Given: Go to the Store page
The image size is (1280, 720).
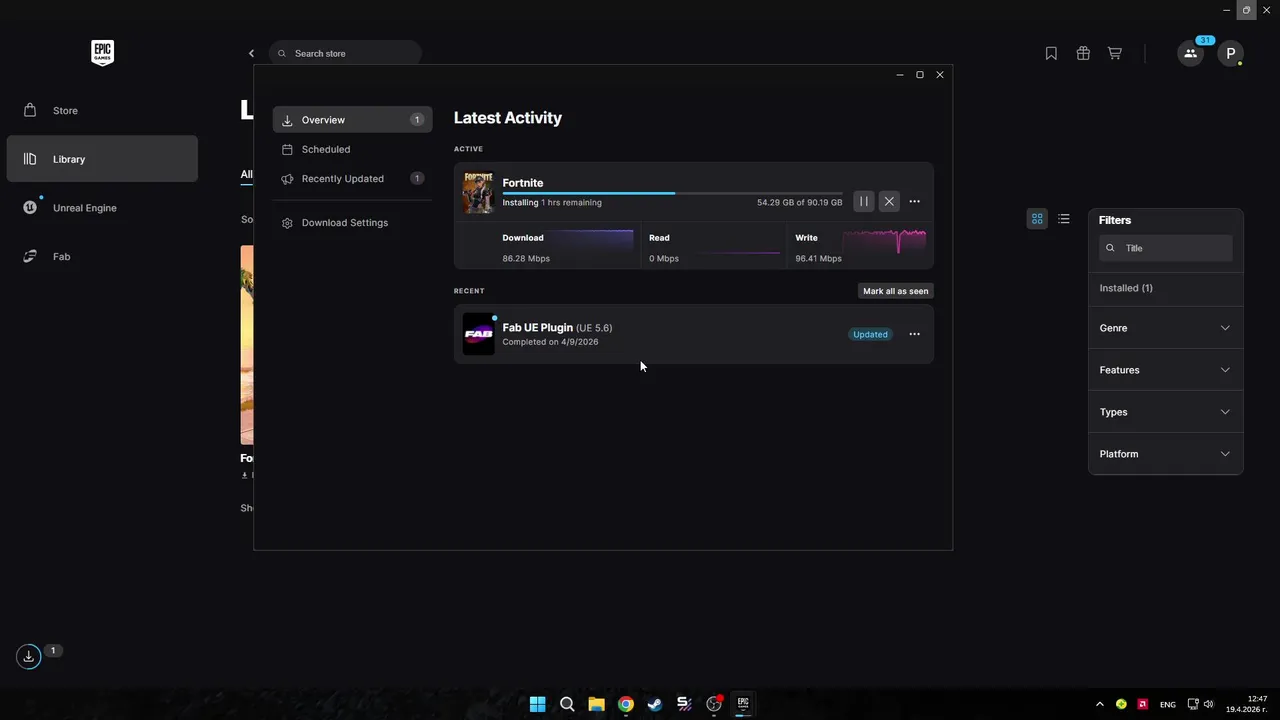Looking at the screenshot, I should (102, 110).
